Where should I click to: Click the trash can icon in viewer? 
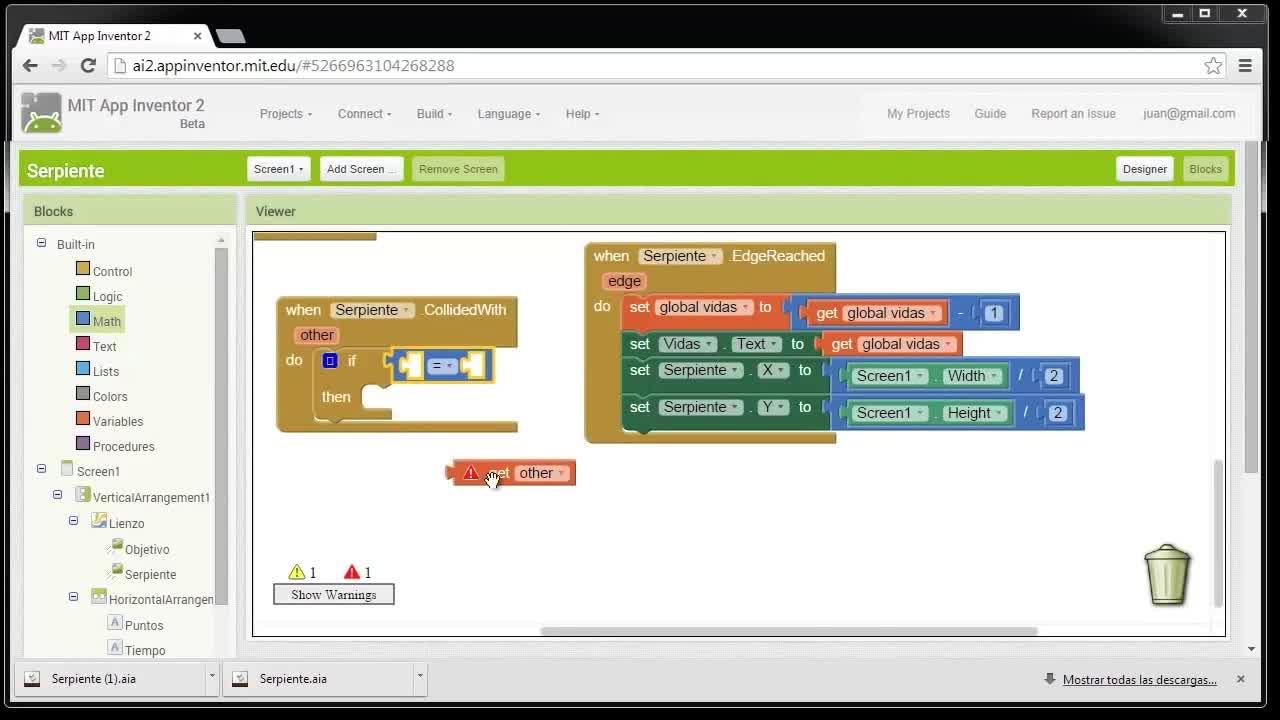[1167, 575]
